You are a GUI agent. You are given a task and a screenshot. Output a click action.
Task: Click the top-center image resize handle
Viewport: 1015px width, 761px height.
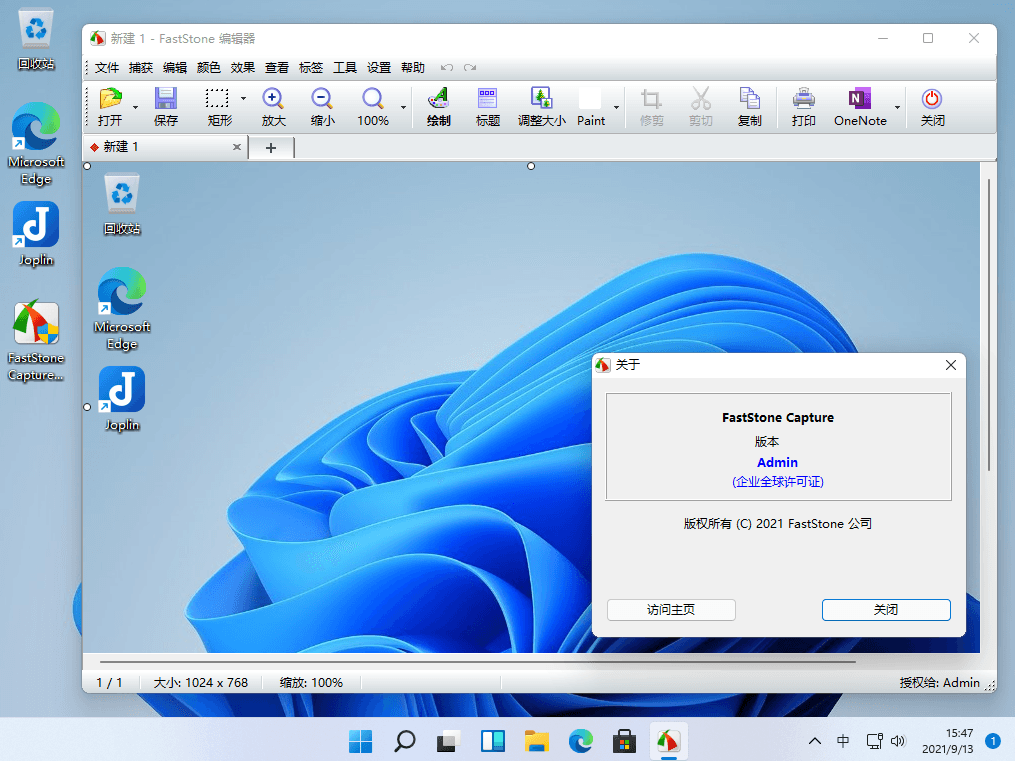coord(531,166)
